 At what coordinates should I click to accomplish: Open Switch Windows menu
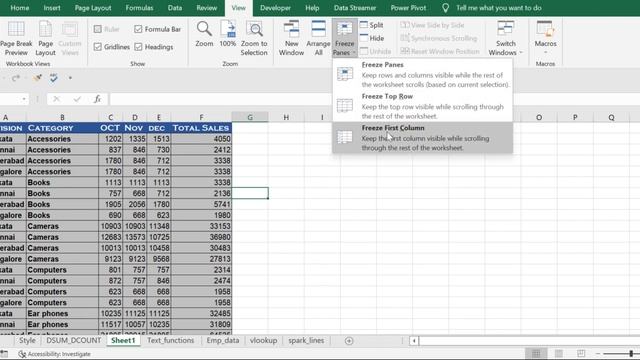[505, 38]
